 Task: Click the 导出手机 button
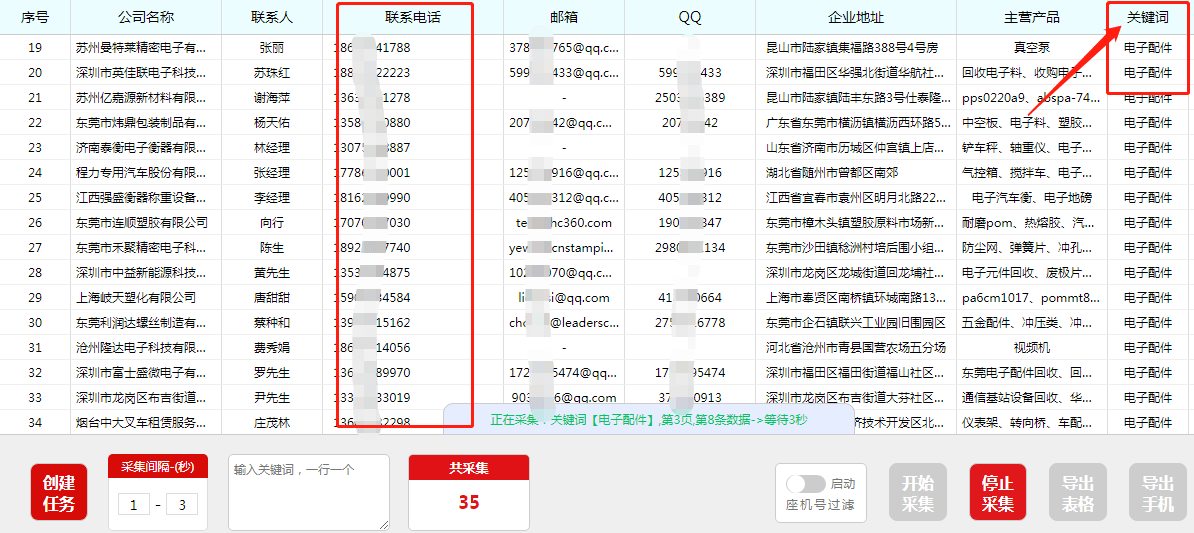click(x=1157, y=493)
